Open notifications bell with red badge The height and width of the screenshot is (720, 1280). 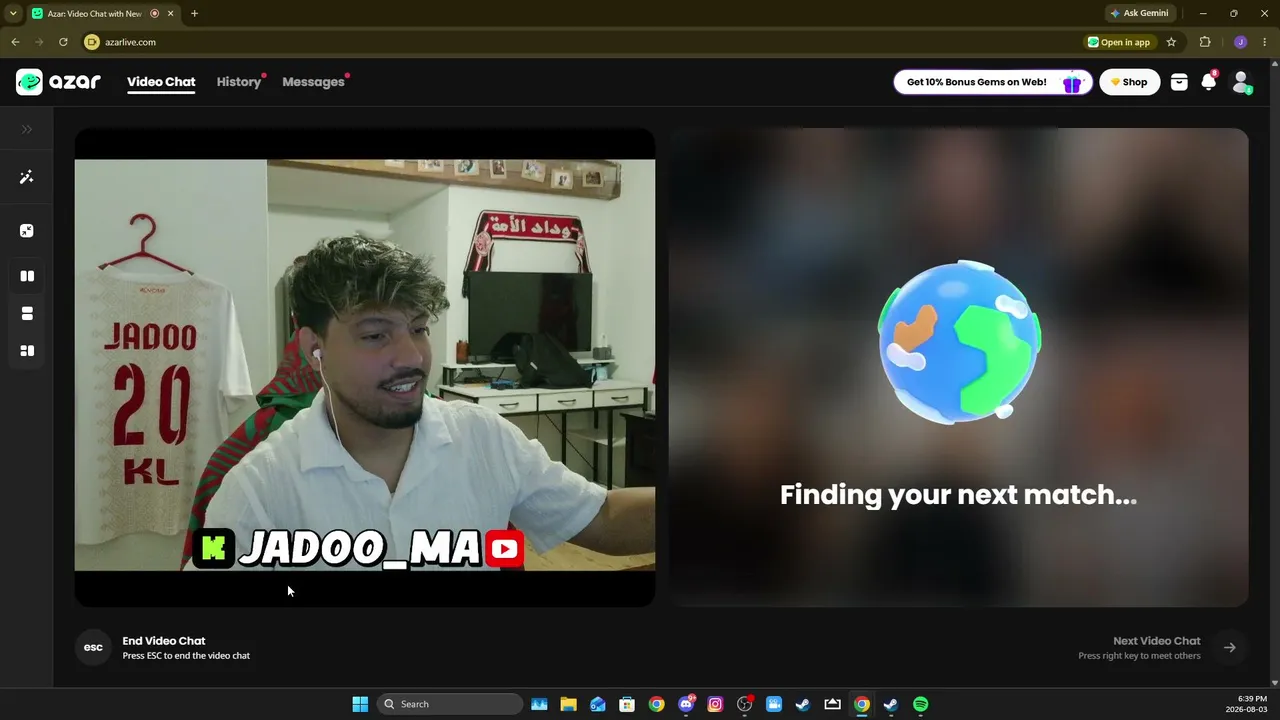pyautogui.click(x=1209, y=82)
